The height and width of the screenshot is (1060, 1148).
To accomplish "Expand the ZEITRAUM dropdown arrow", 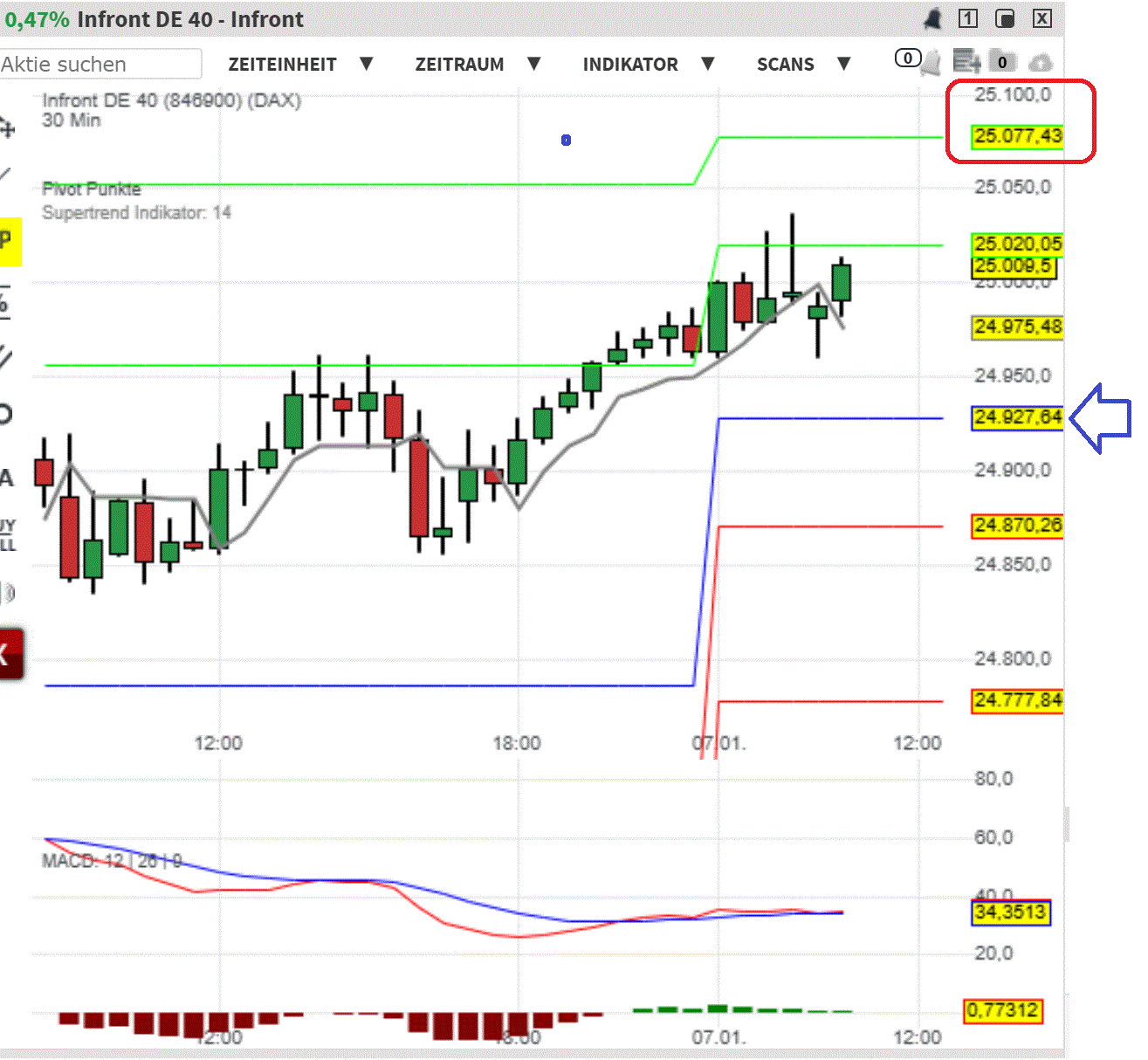I will coord(534,64).
